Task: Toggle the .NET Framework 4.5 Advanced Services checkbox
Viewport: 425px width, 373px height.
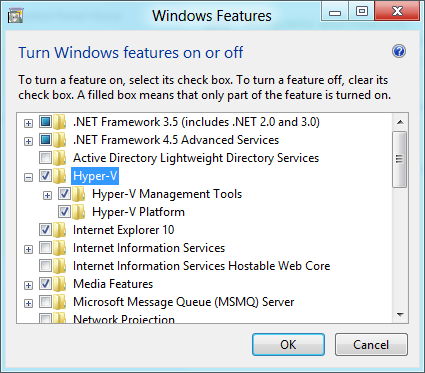Action: coord(45,140)
